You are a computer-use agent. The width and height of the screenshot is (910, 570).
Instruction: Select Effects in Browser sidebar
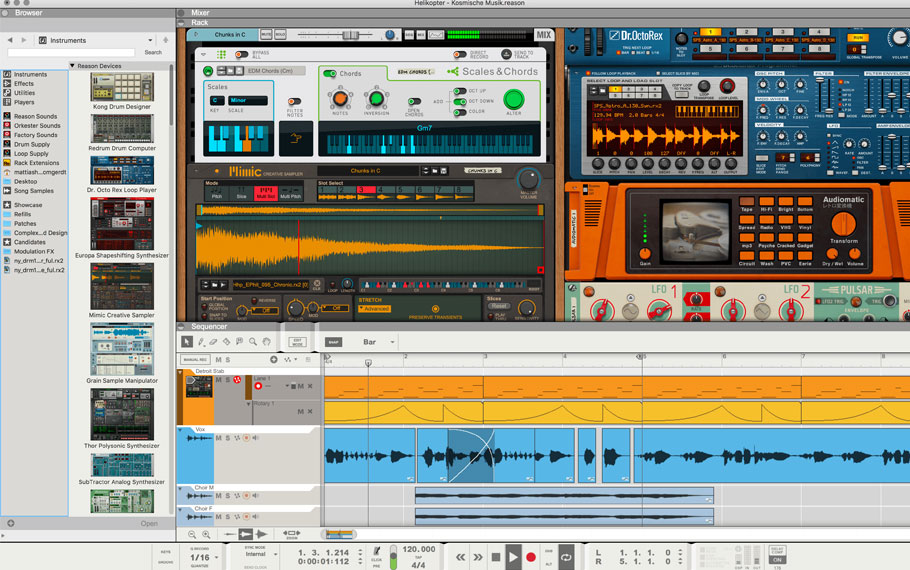(24, 84)
